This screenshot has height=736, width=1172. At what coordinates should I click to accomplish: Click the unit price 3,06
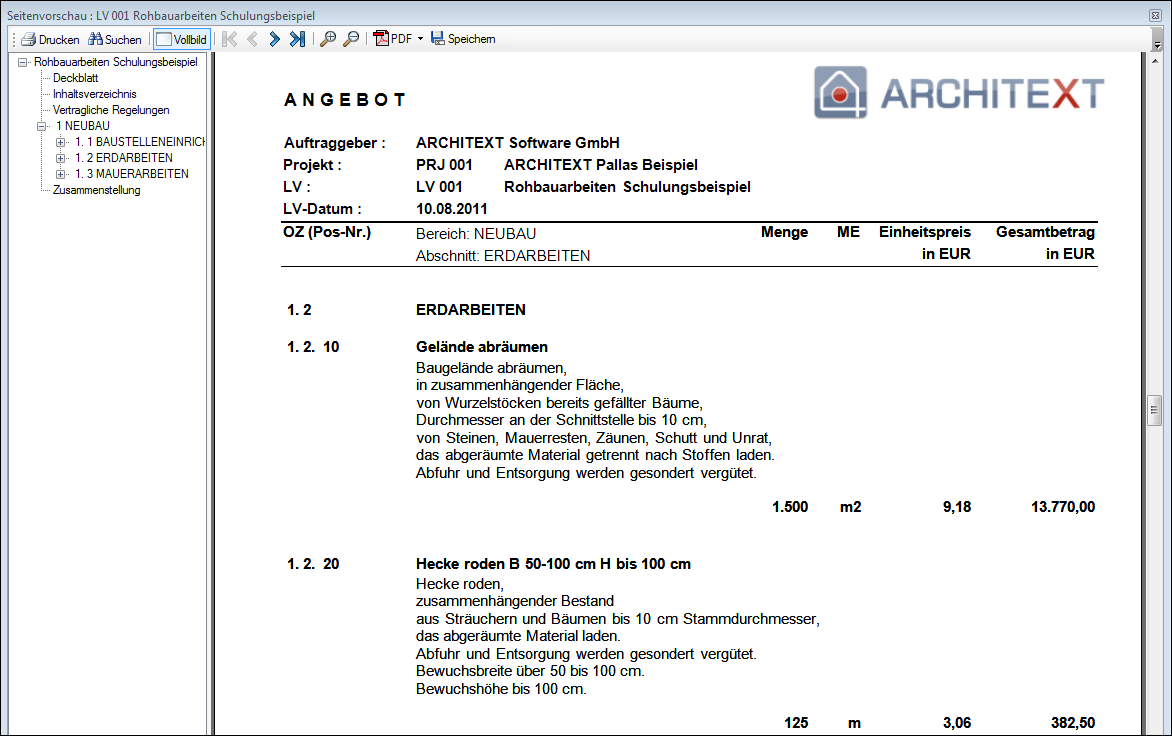coord(957,723)
